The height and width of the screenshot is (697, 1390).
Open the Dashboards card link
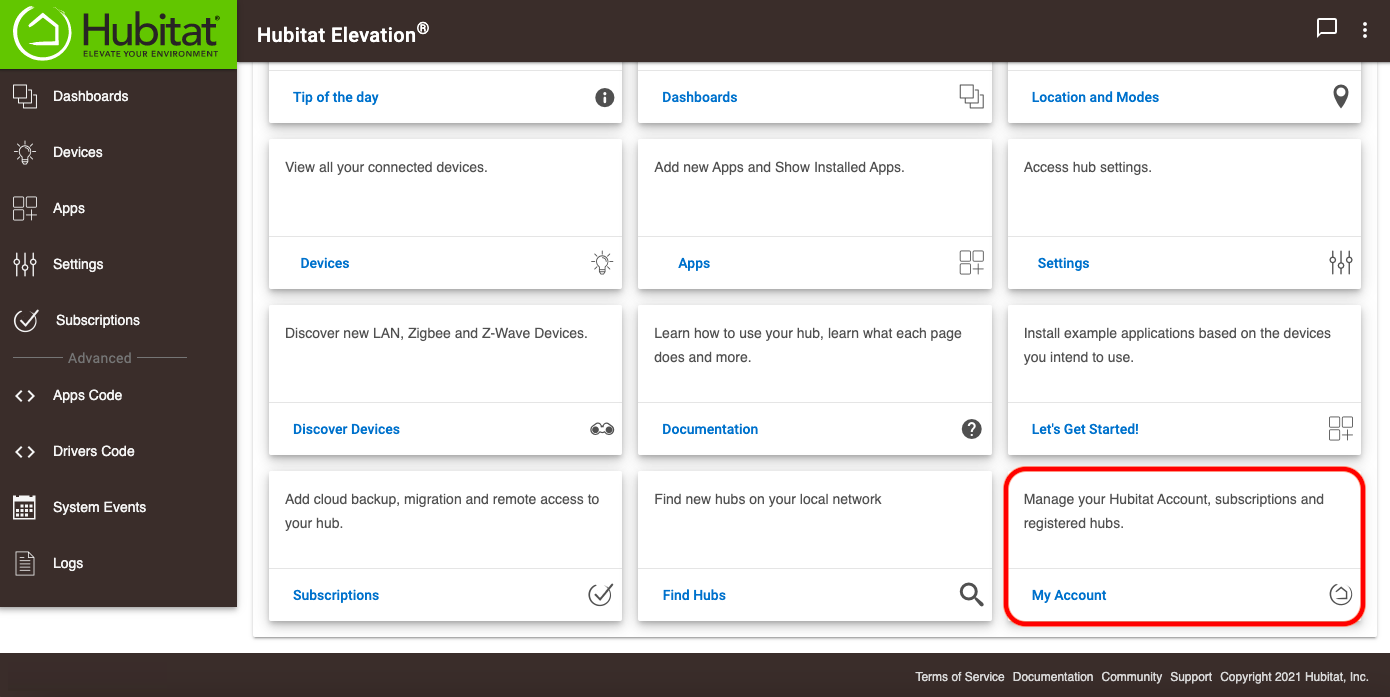coord(699,97)
